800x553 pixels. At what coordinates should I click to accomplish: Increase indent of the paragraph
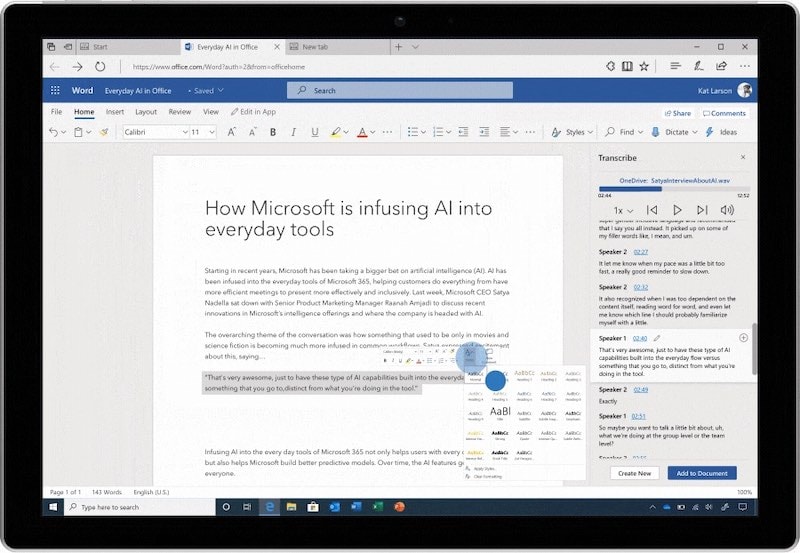point(484,132)
